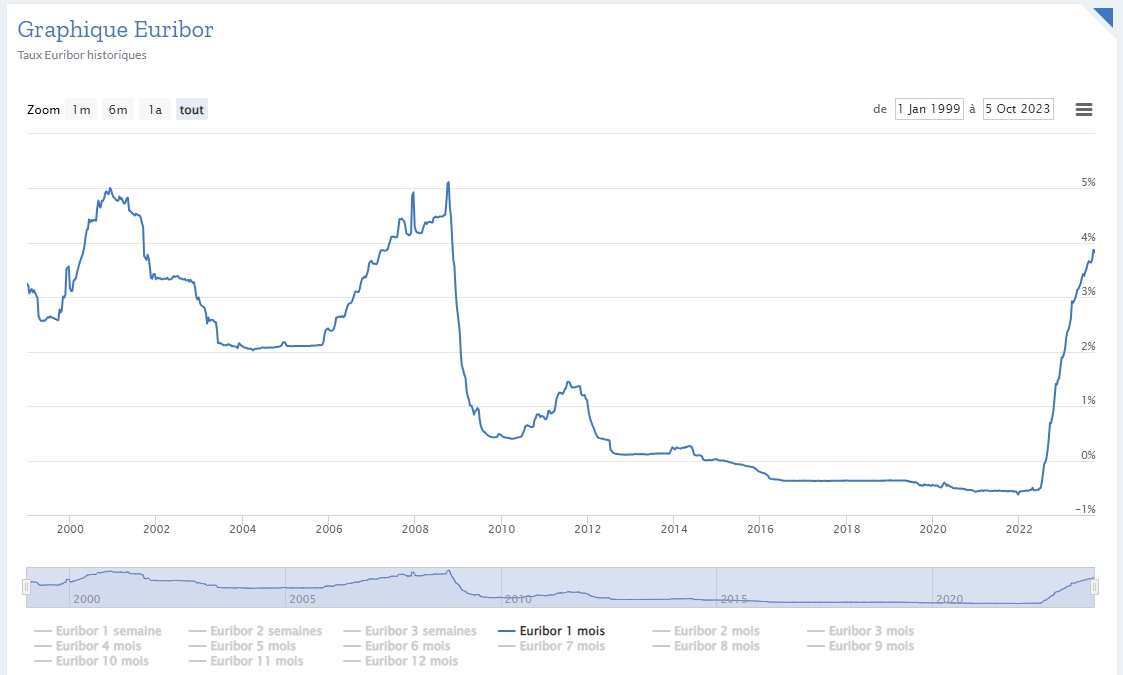This screenshot has width=1123, height=675.
Task: Select the 6m zoom range
Action: pos(118,110)
